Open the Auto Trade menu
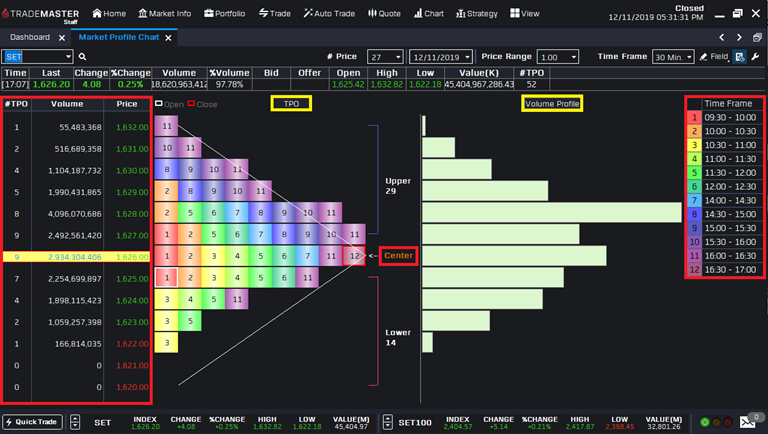 (329, 13)
